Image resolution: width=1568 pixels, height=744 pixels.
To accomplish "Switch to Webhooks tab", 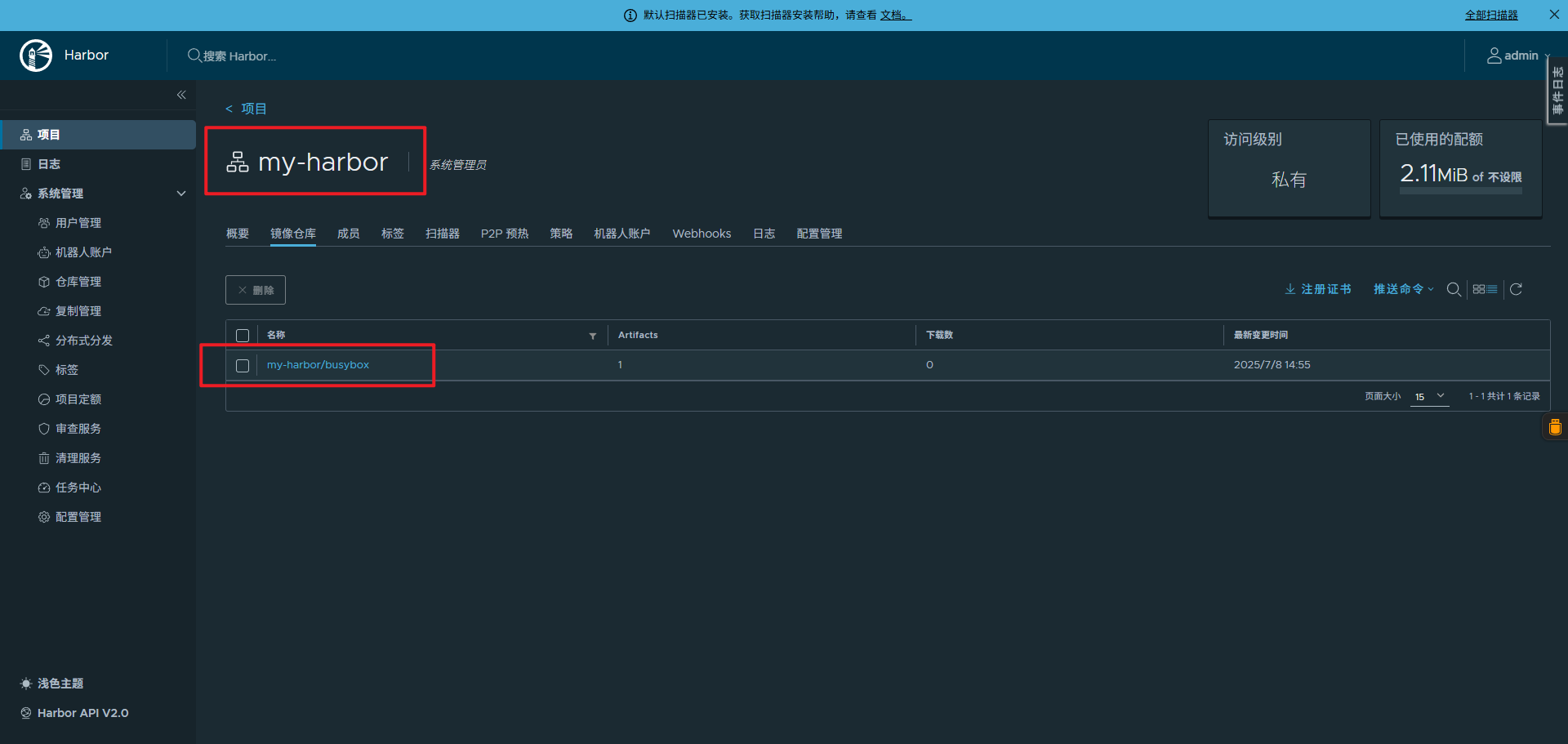I will pyautogui.click(x=702, y=234).
